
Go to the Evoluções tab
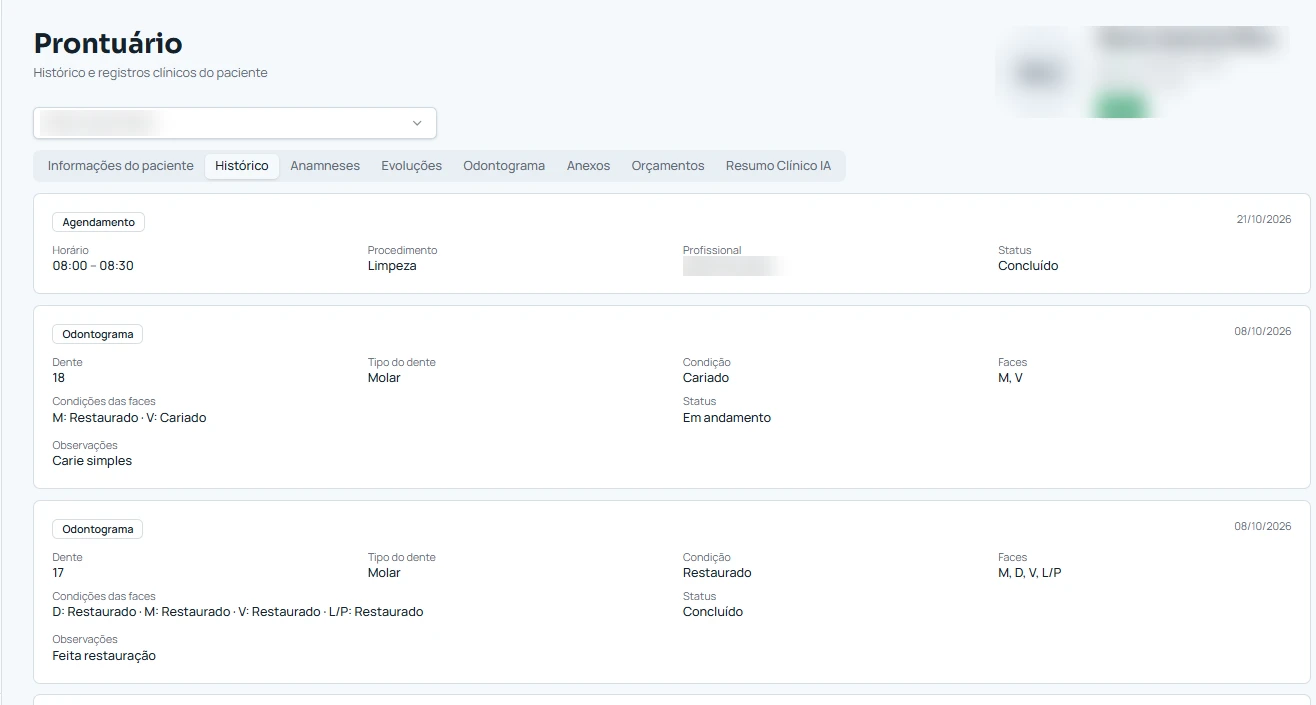click(412, 166)
